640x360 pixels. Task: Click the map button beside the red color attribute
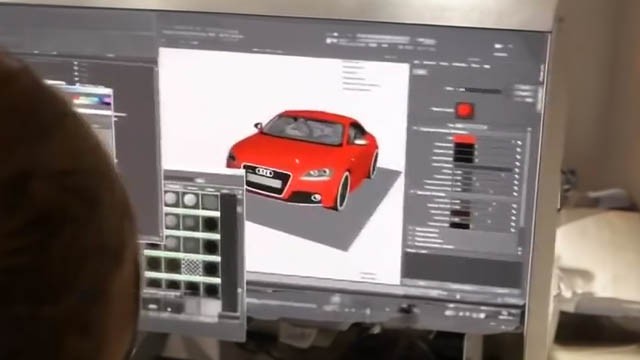[519, 143]
